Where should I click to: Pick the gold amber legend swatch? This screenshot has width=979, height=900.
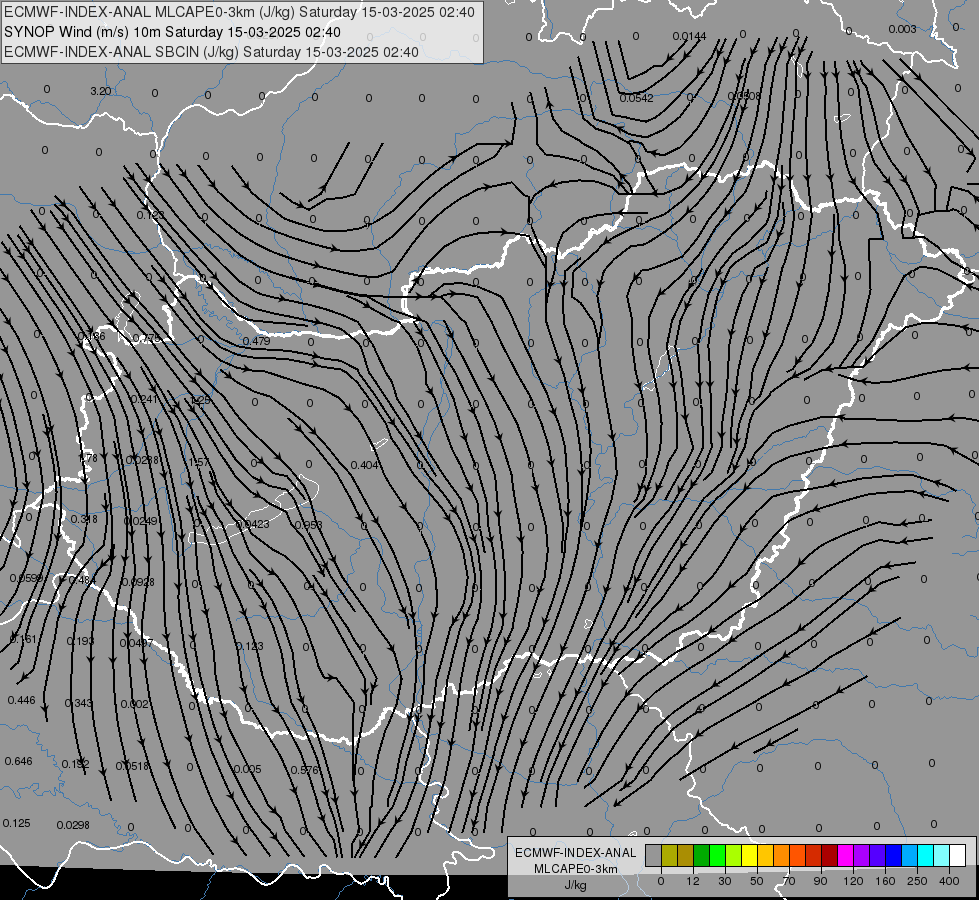click(765, 855)
